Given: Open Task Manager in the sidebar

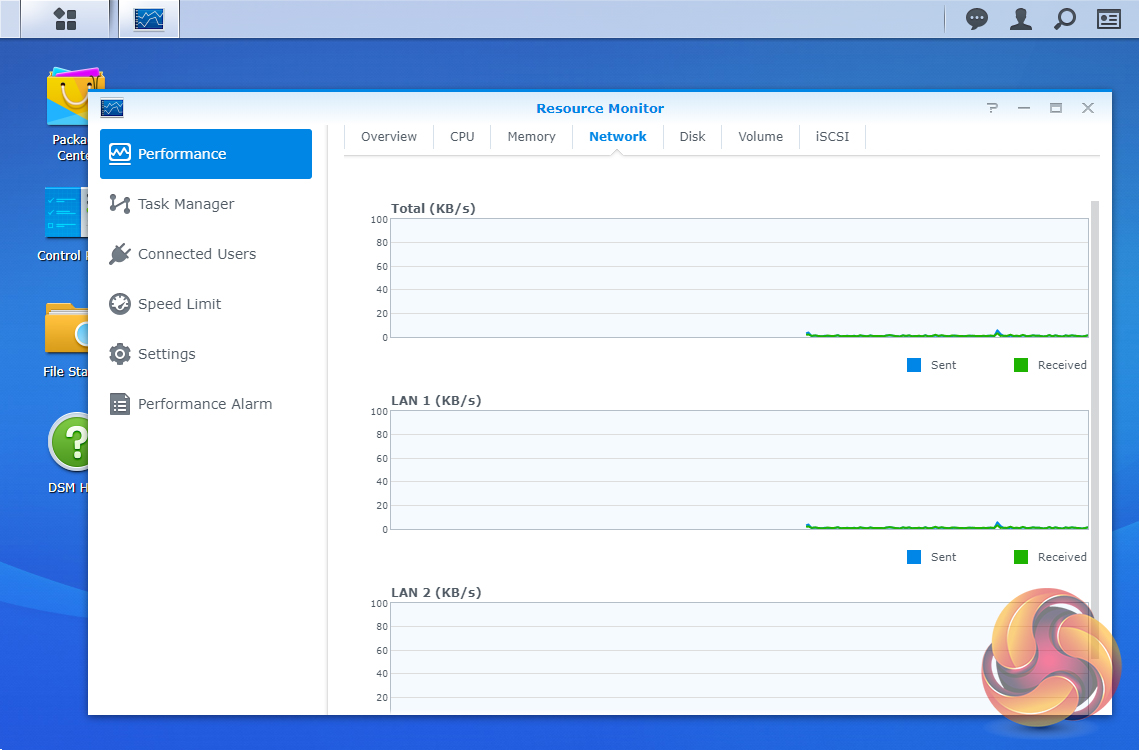Looking at the screenshot, I should pyautogui.click(x=186, y=204).
